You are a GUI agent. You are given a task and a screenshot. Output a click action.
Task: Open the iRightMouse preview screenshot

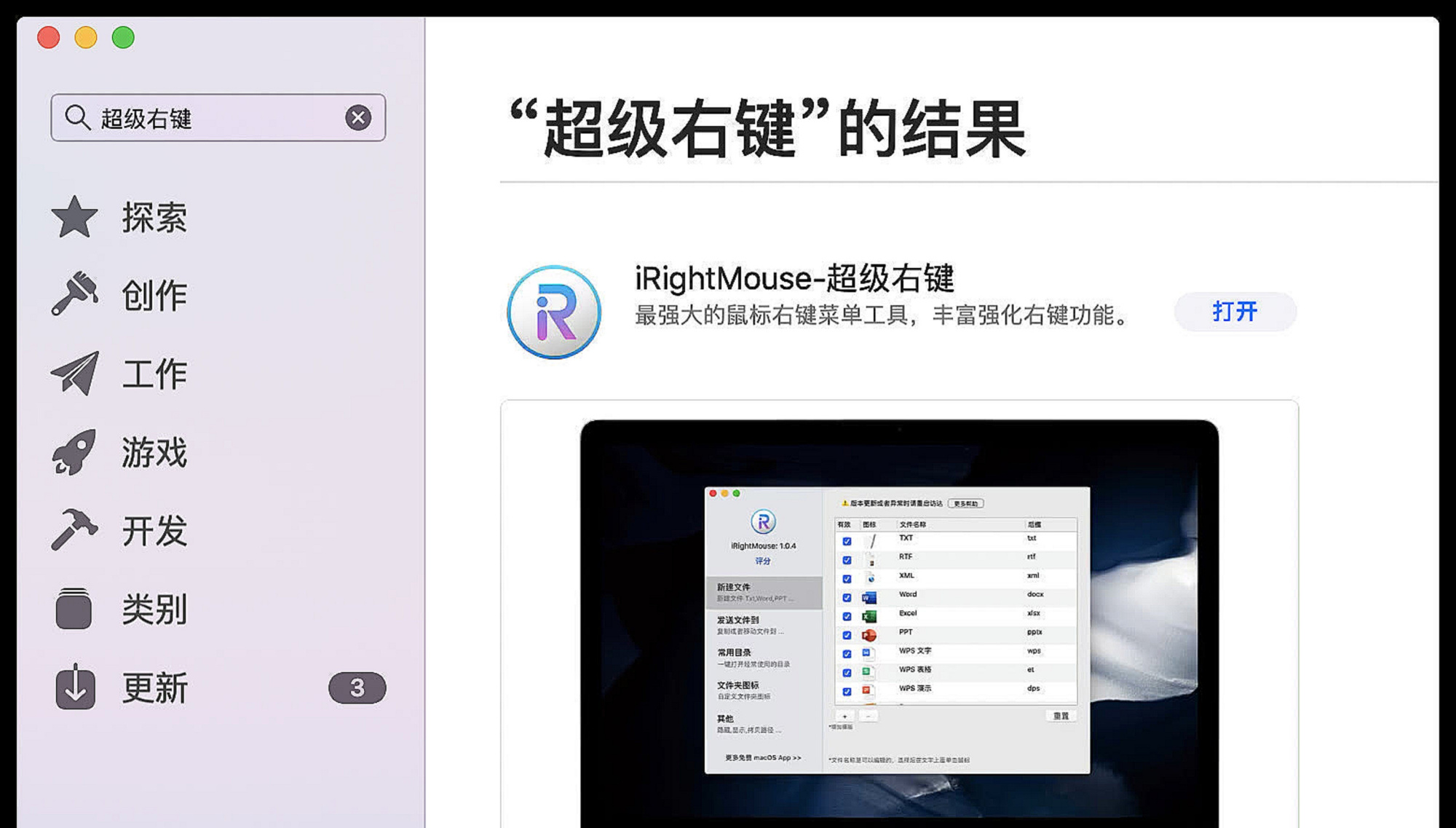[x=899, y=615]
